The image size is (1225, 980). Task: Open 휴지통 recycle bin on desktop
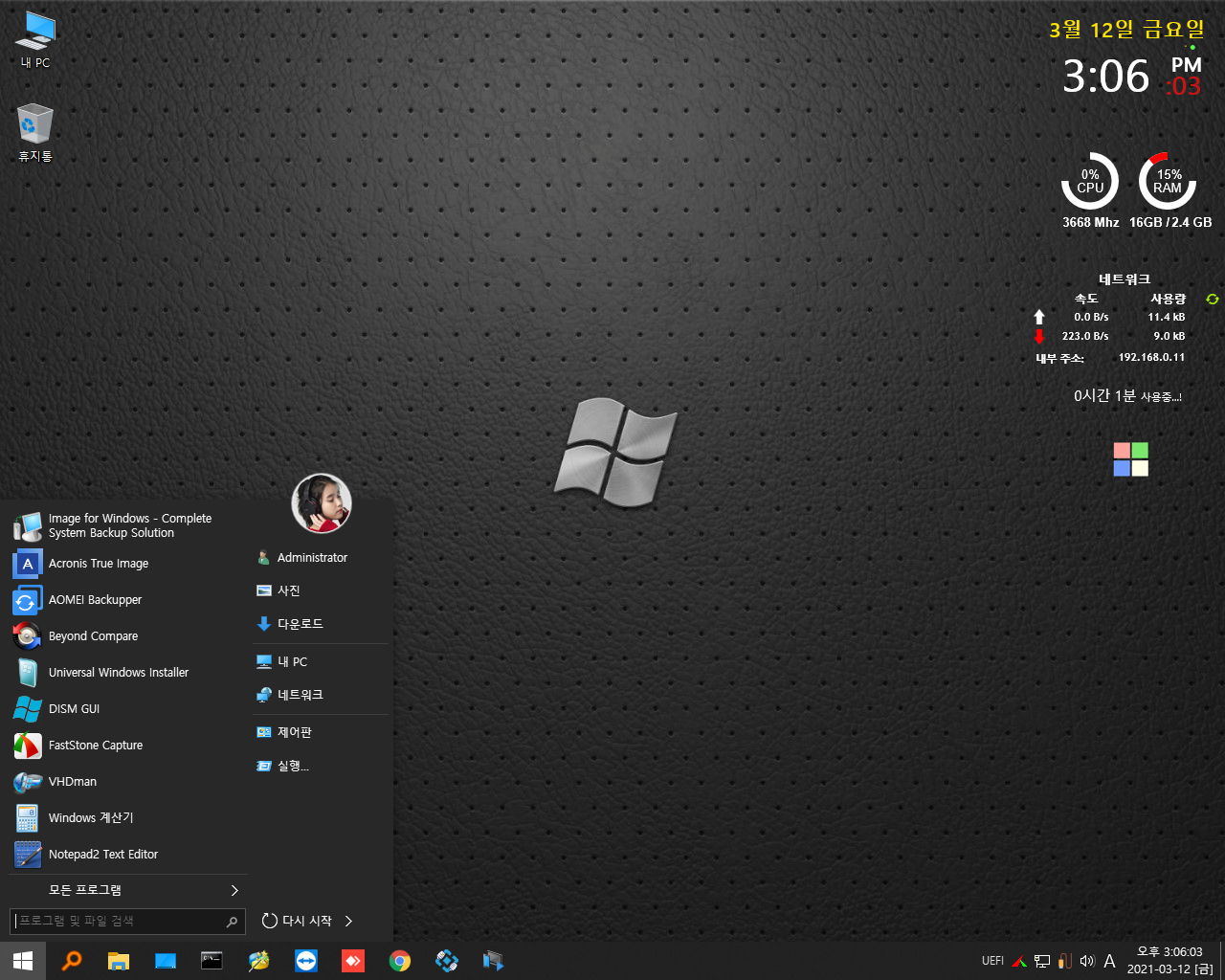click(35, 133)
